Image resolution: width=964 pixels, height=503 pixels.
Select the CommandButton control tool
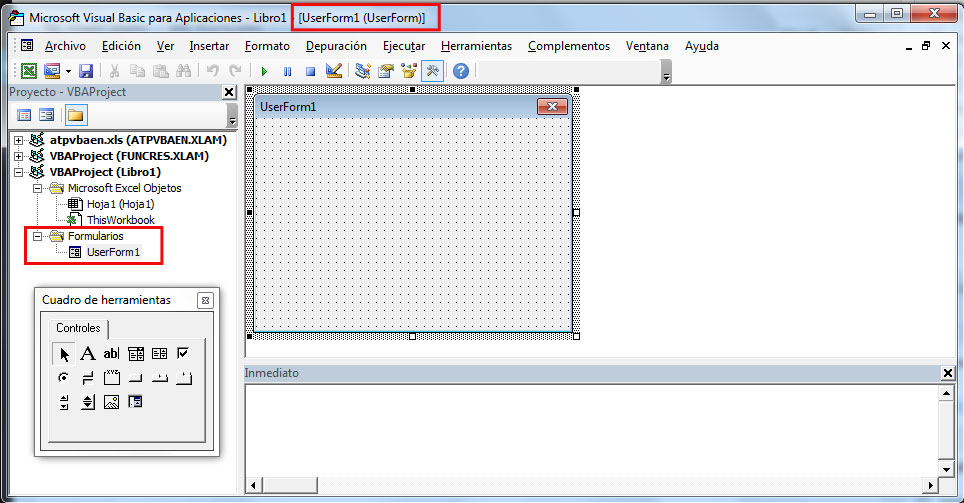click(136, 378)
